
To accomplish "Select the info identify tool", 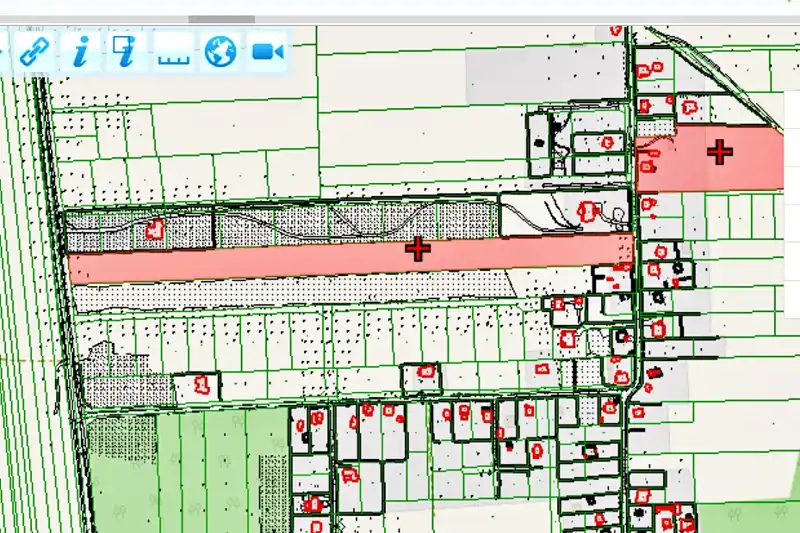I will 80,52.
